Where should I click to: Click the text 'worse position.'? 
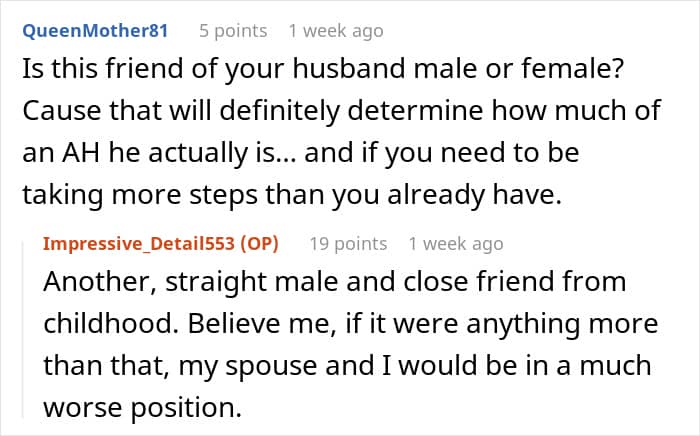click(143, 408)
